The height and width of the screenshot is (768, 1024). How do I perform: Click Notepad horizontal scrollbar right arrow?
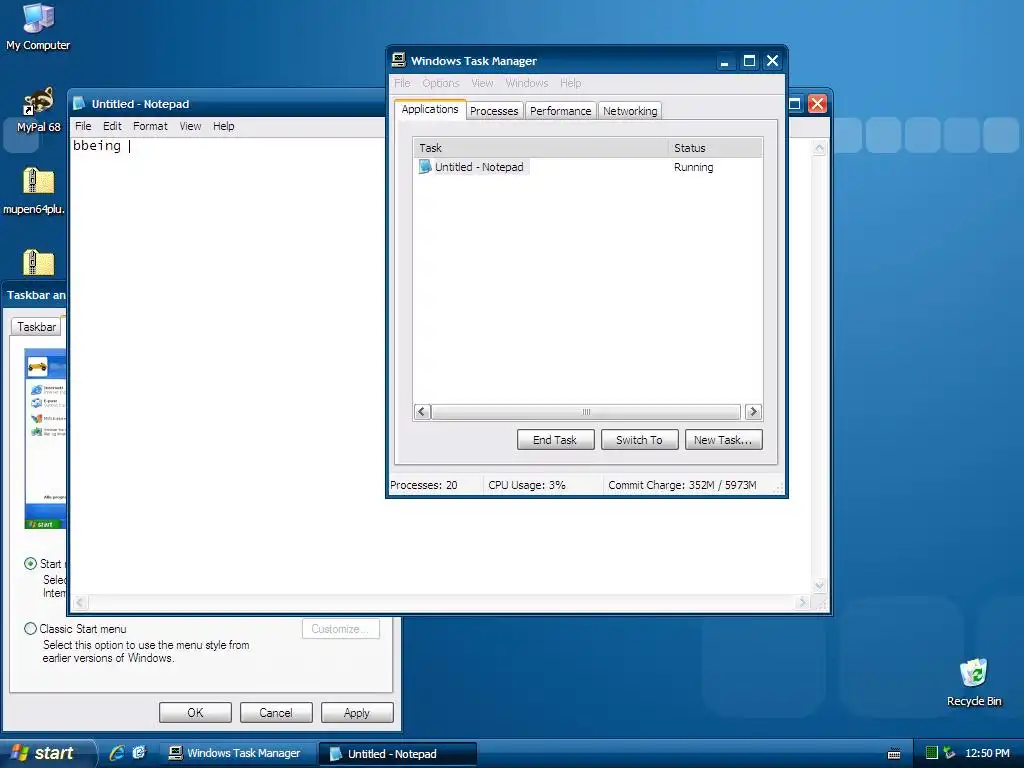(x=803, y=602)
